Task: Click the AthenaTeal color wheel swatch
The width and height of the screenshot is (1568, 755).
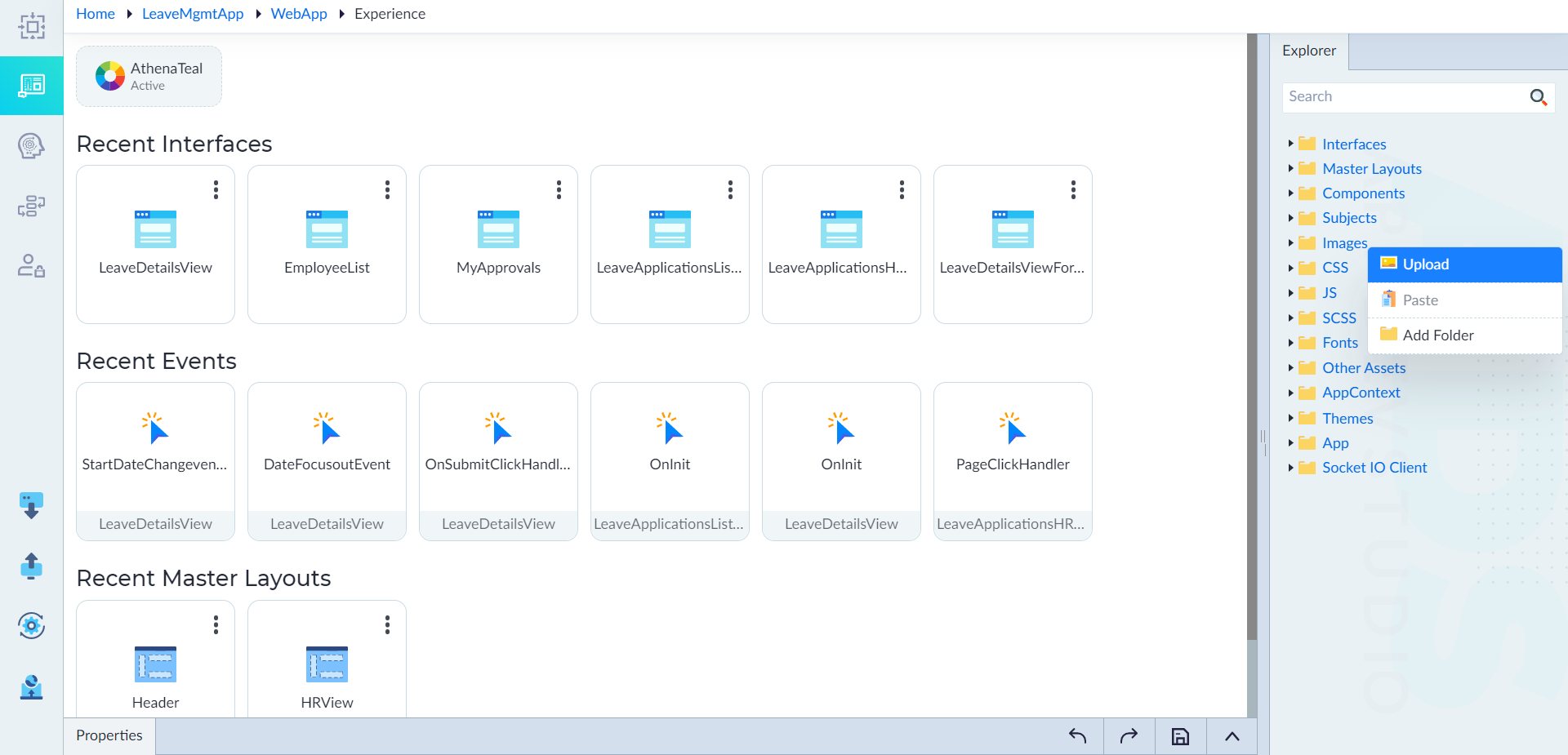Action: tap(109, 76)
